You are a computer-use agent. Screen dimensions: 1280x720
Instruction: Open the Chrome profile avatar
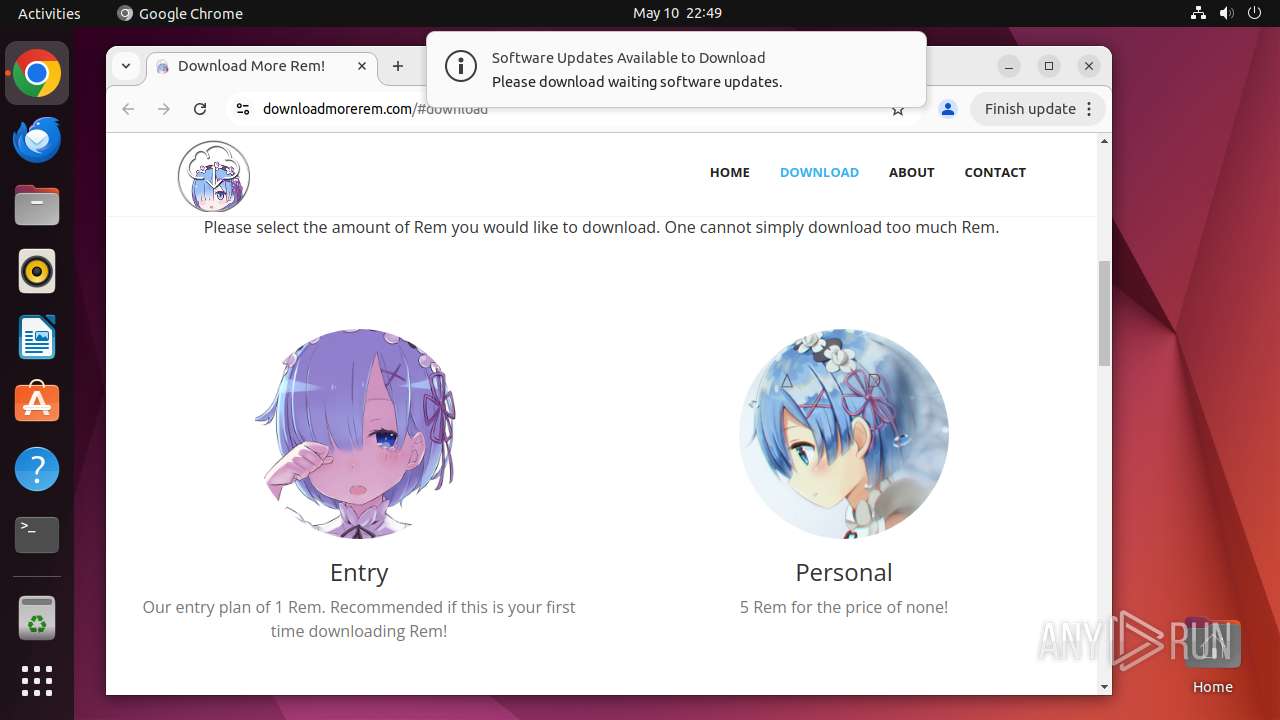948,109
